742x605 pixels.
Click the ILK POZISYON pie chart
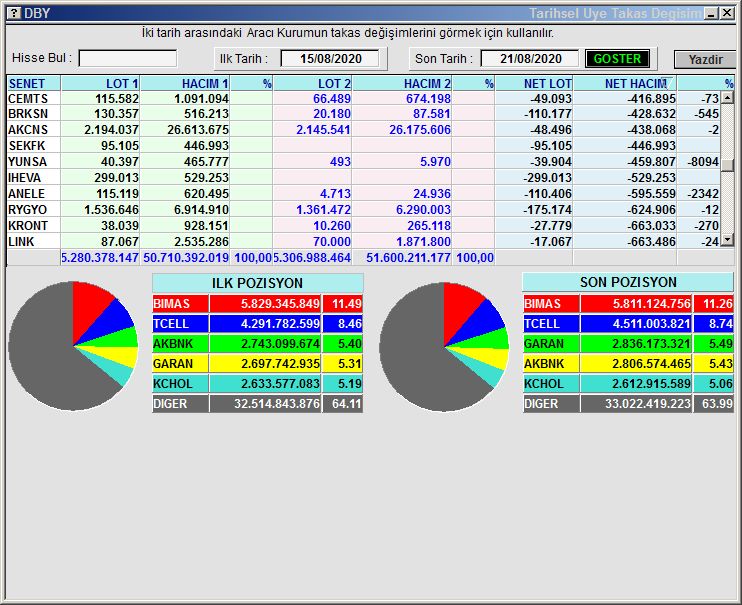tap(73, 346)
